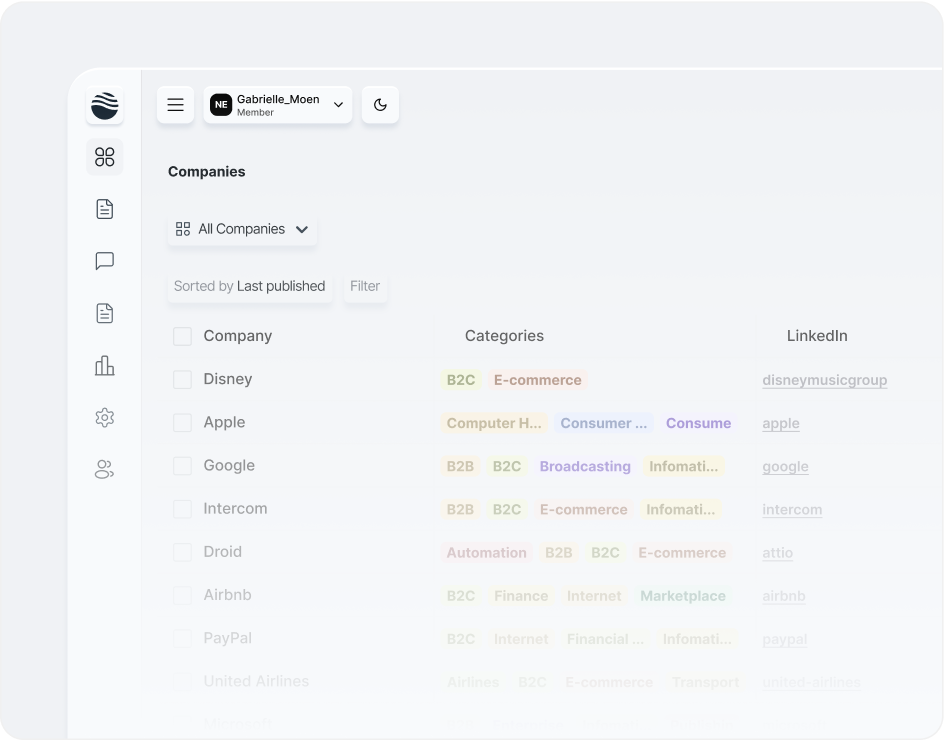Open the intercom LinkedIn link
The width and height of the screenshot is (944, 740).
792,509
